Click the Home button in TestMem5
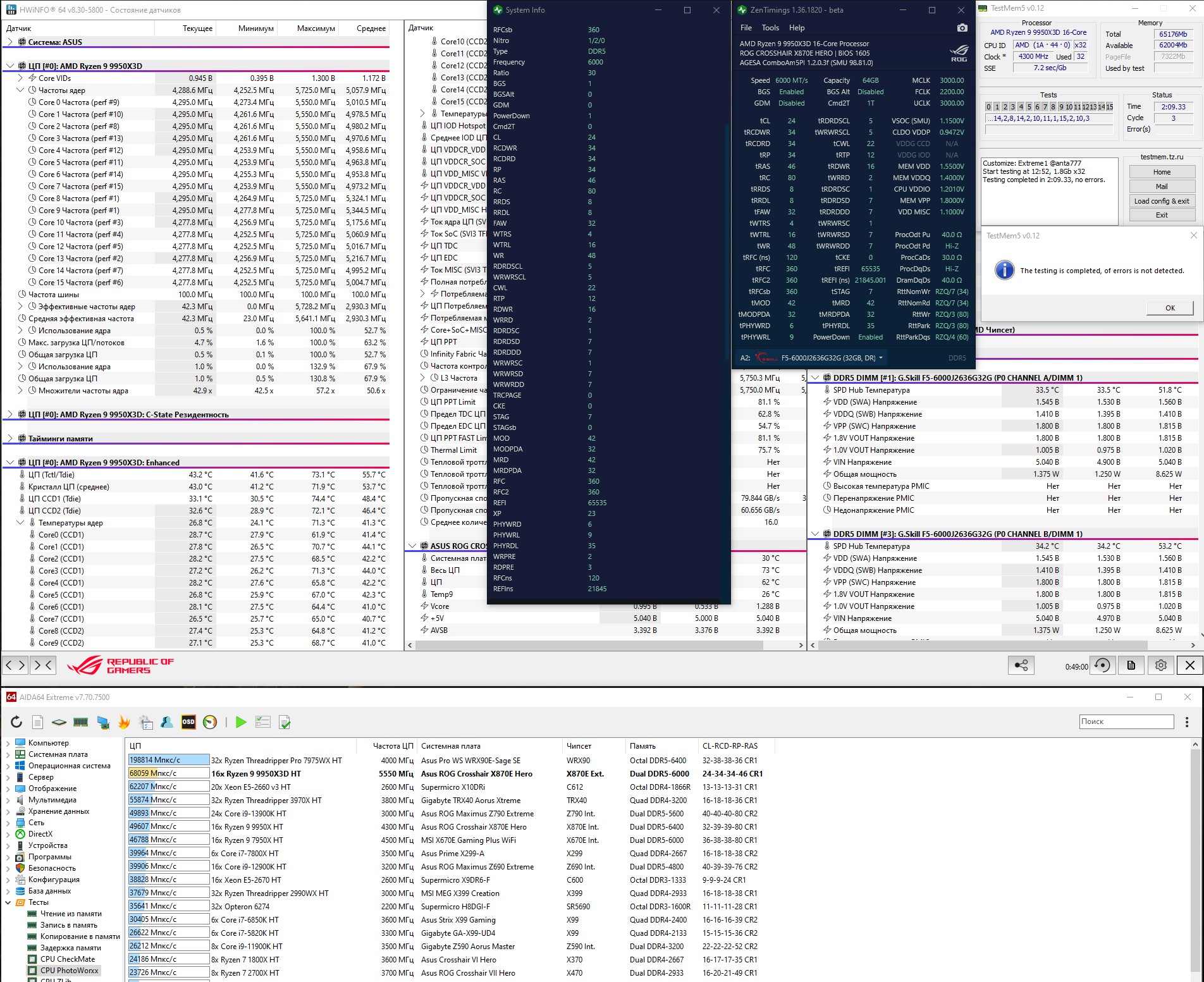This screenshot has height=982, width=1204. [x=1162, y=172]
